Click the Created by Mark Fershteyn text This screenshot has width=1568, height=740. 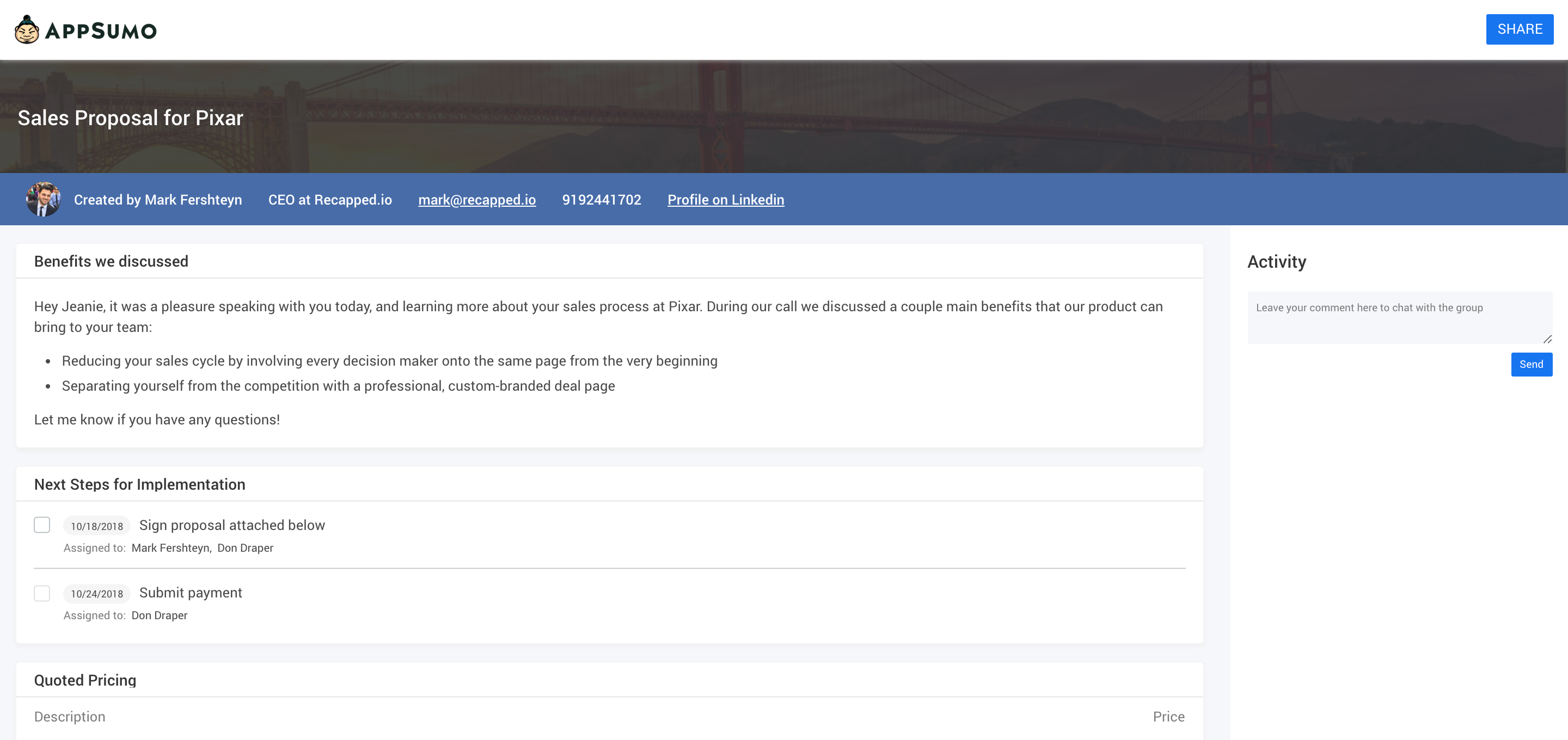(x=158, y=200)
